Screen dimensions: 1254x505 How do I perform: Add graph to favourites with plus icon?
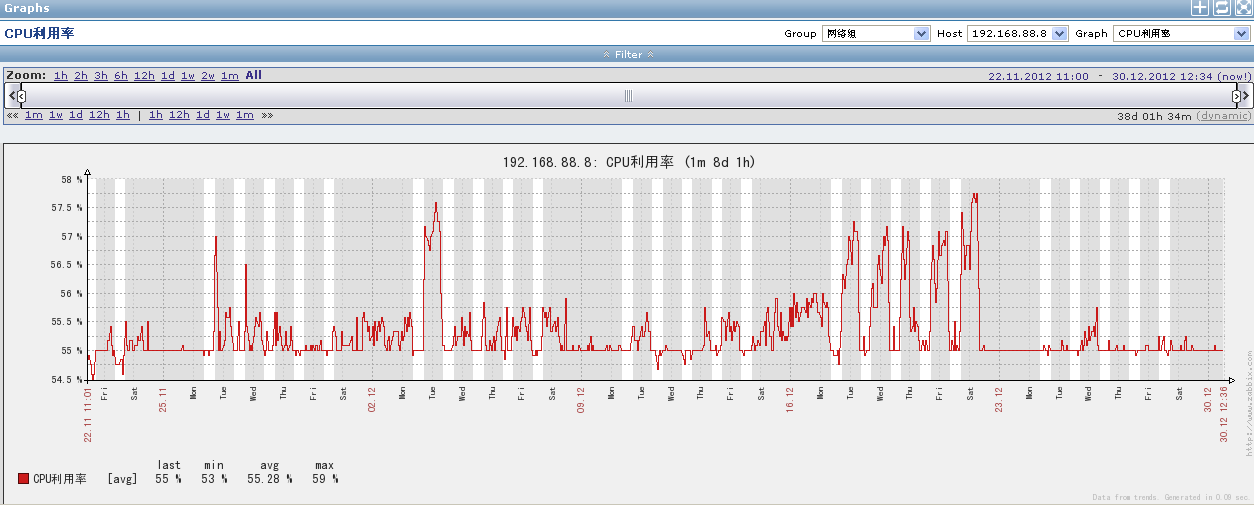click(x=1200, y=8)
